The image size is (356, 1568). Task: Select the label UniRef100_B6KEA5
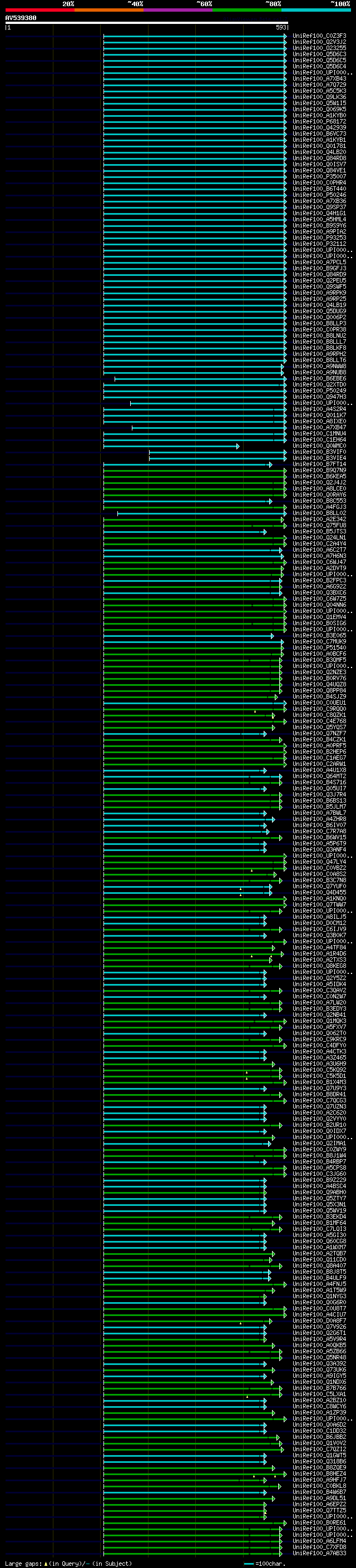point(319,476)
